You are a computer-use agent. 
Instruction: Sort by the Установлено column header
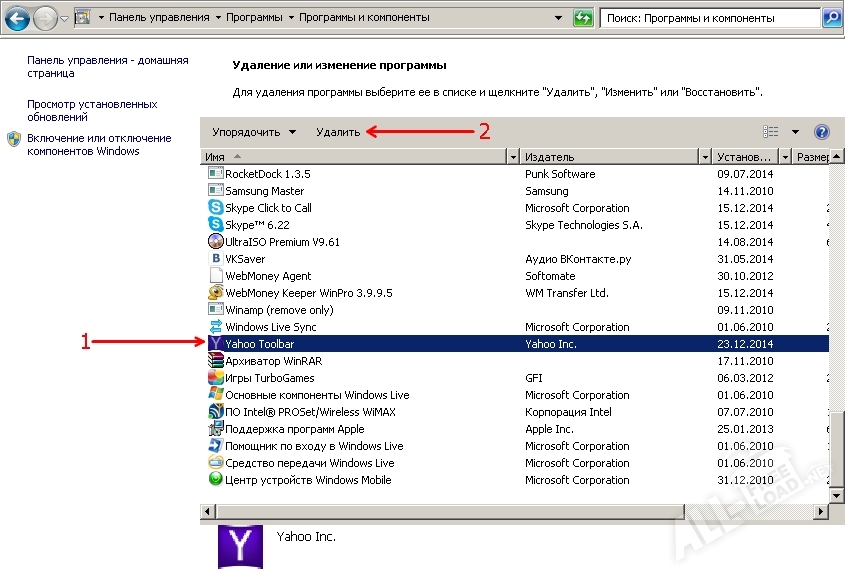746,157
